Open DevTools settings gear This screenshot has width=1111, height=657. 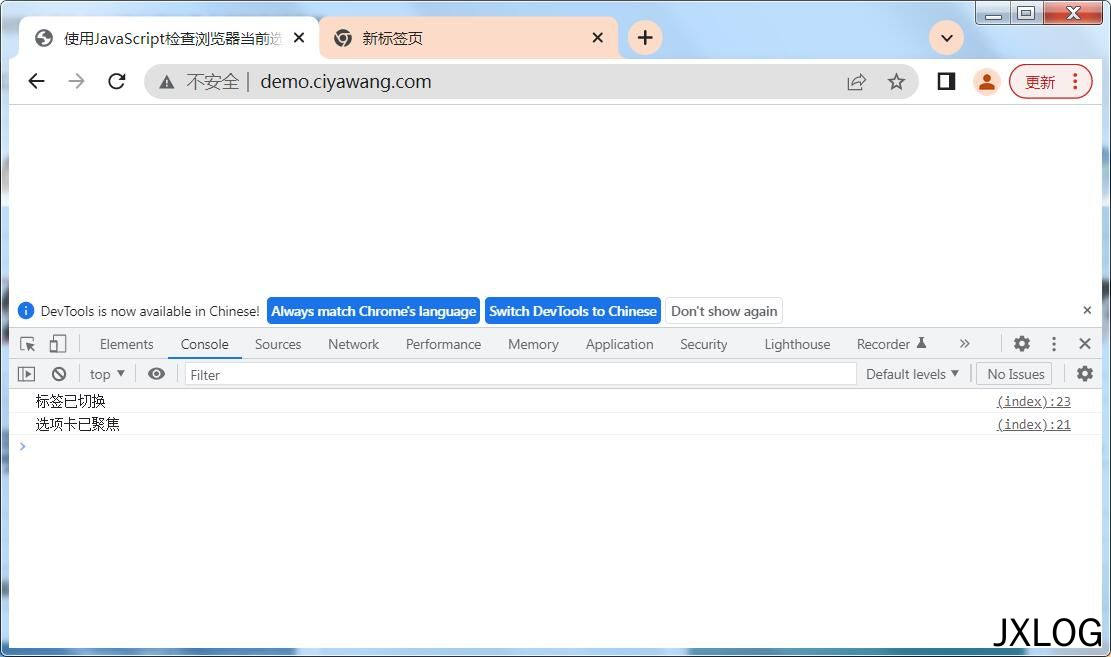click(x=1021, y=344)
